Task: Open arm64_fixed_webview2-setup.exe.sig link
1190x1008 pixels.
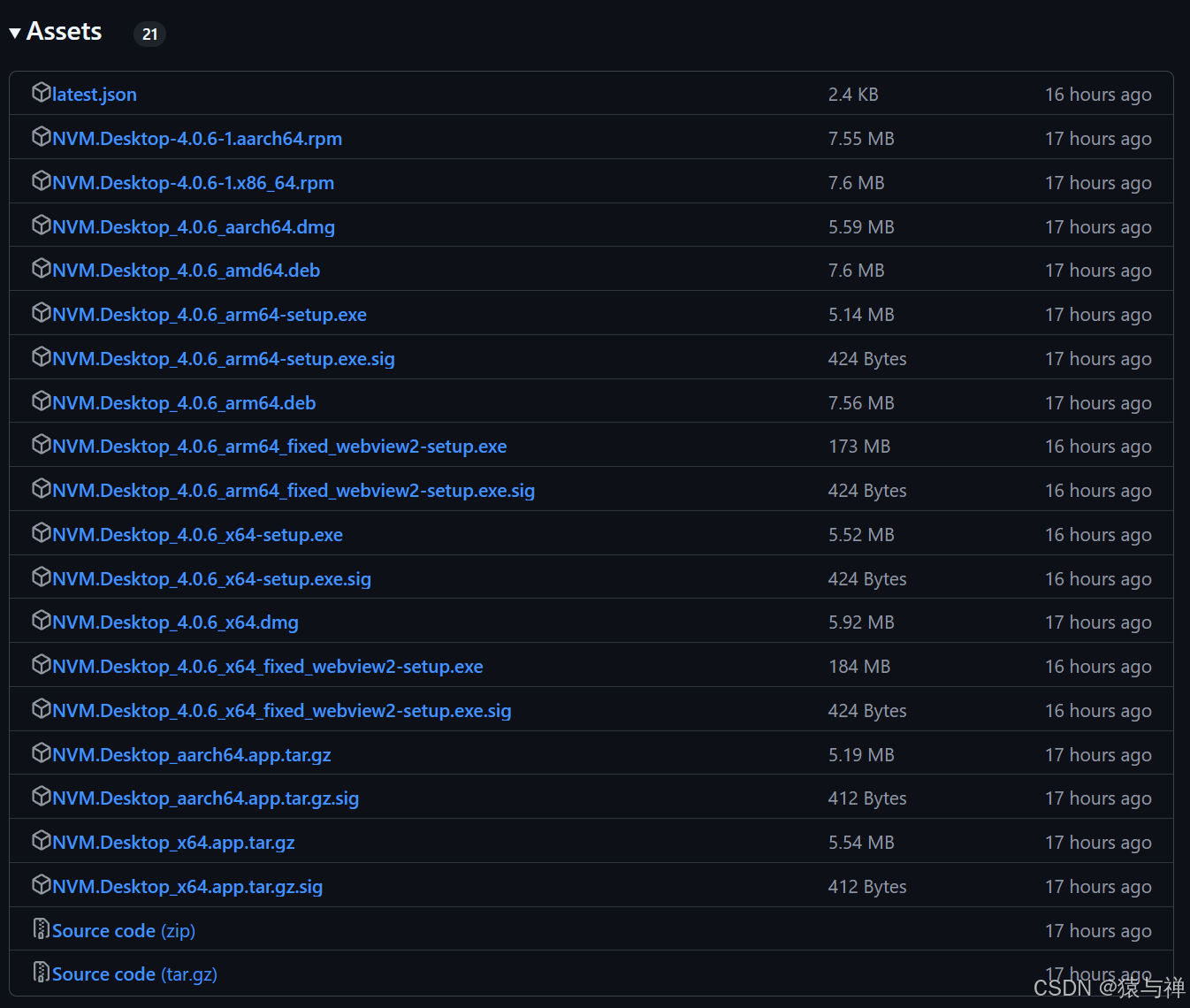Action: (294, 491)
